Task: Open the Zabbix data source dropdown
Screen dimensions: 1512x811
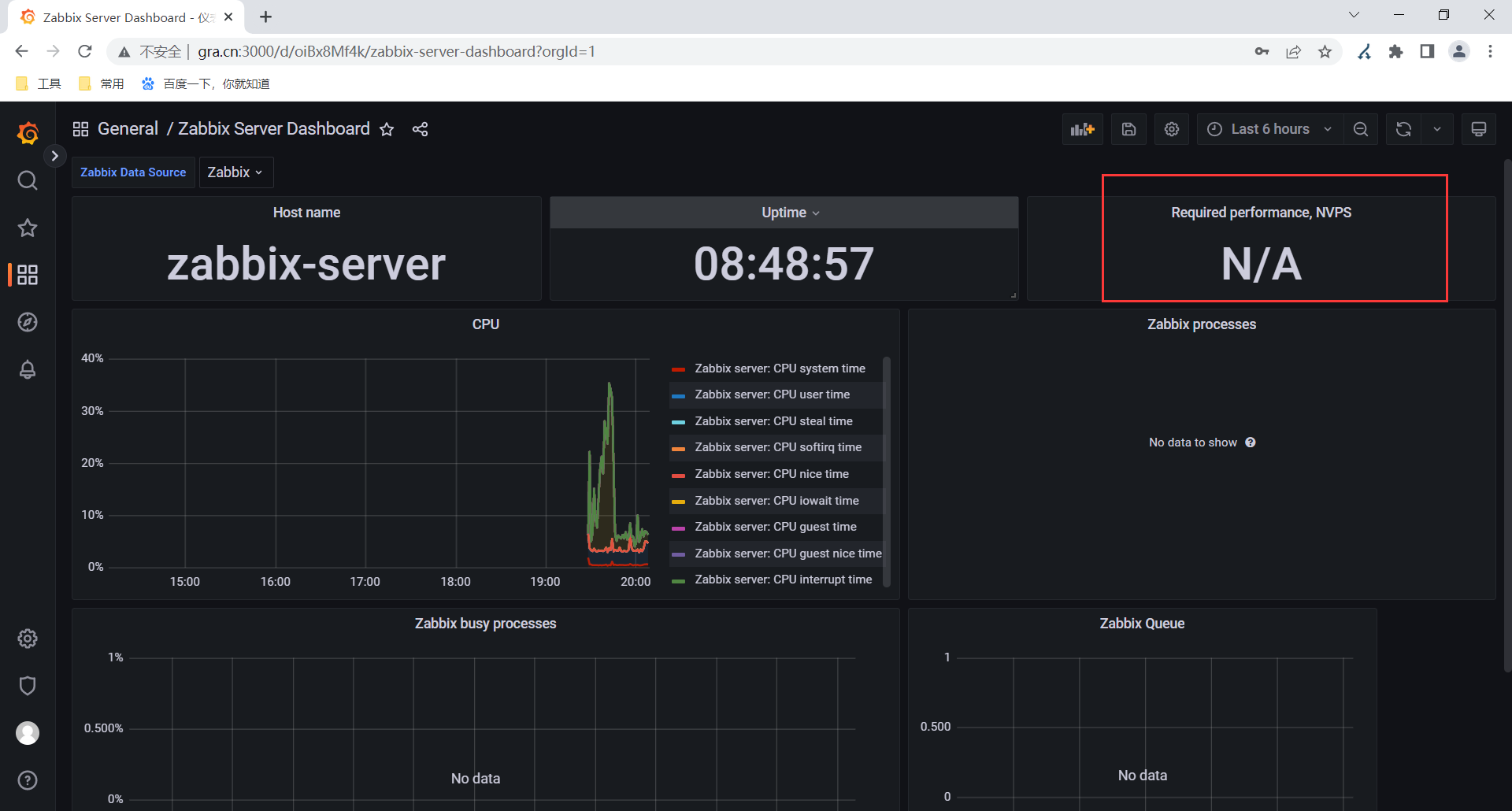Action: pos(235,172)
